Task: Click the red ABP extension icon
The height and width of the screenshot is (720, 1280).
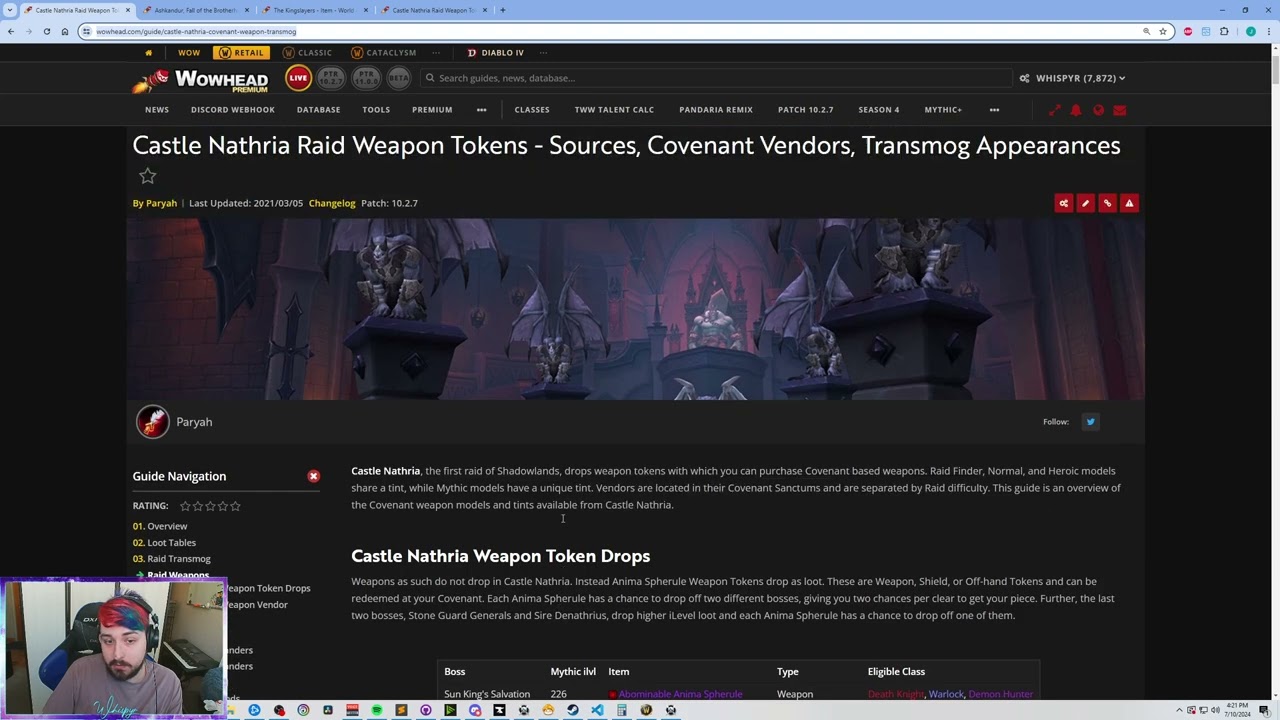Action: click(1187, 31)
